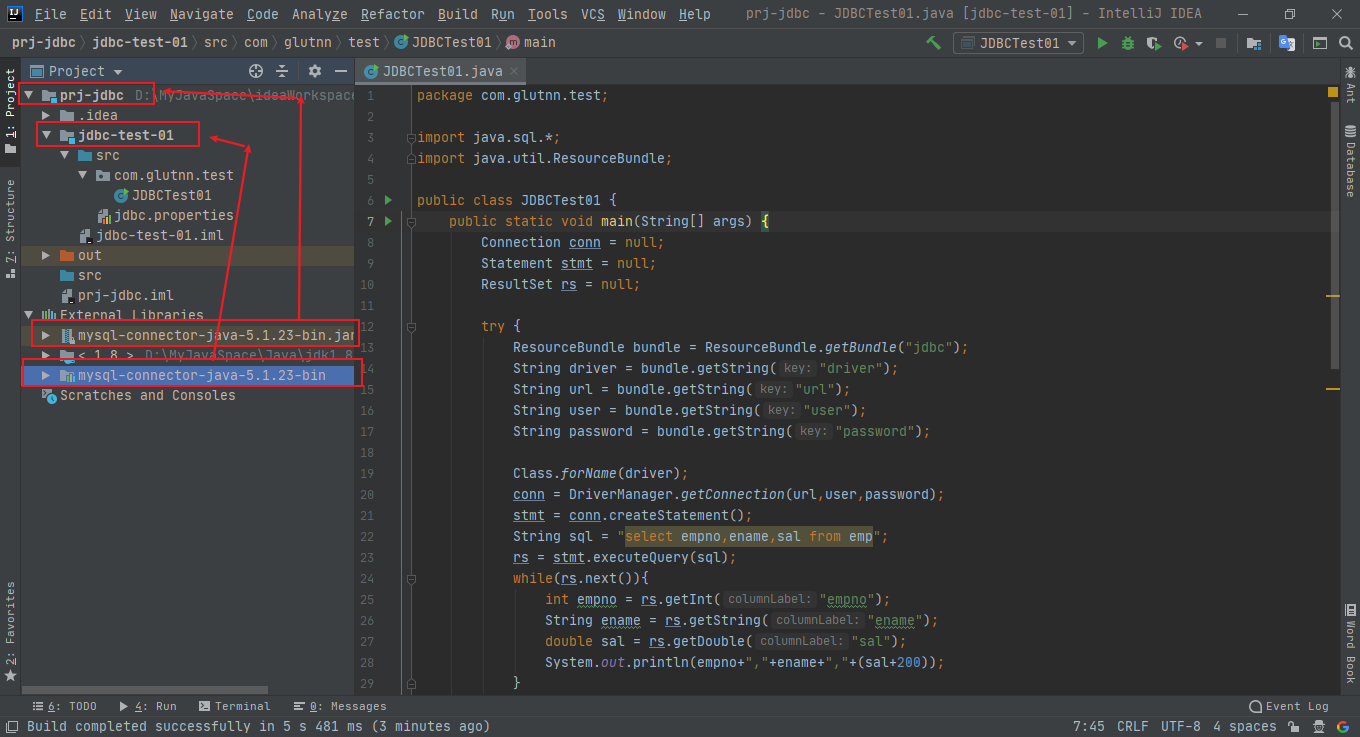Collapse the prj-jdbc root node arrow
Image resolution: width=1360 pixels, height=737 pixels.
coord(28,95)
